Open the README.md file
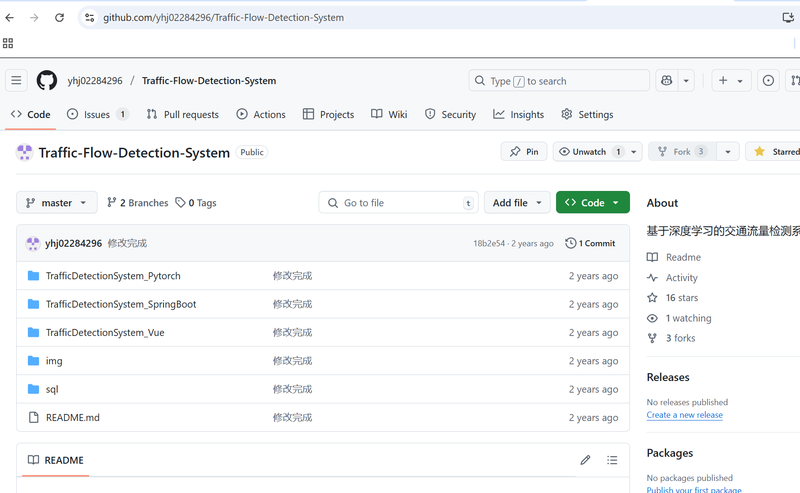This screenshot has width=800, height=493. coord(73,417)
